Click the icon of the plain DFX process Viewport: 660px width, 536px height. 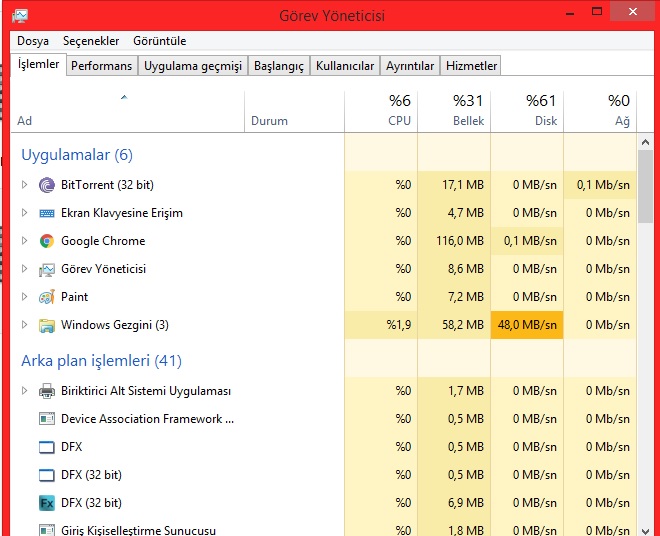pyautogui.click(x=47, y=447)
